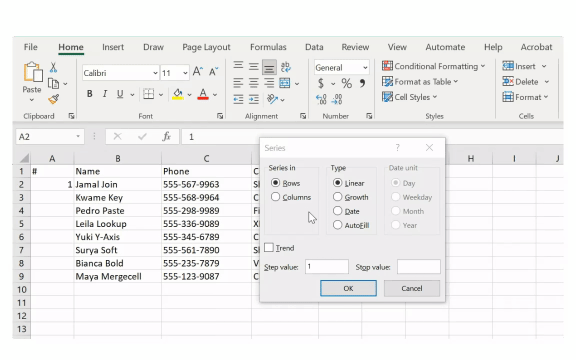
Task: Toggle Italic formatting
Action: pyautogui.click(x=105, y=94)
